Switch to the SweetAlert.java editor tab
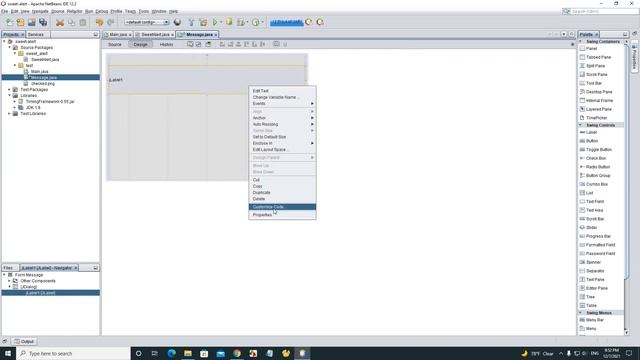 pyautogui.click(x=155, y=35)
